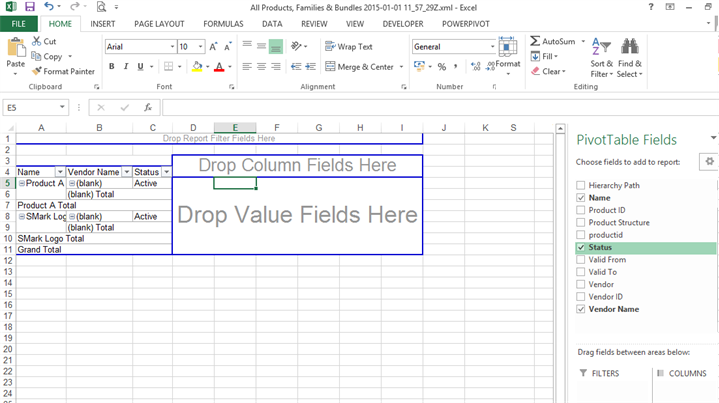Click the Redo arrow icon
Viewport: 719px width, 403px height.
74,6
